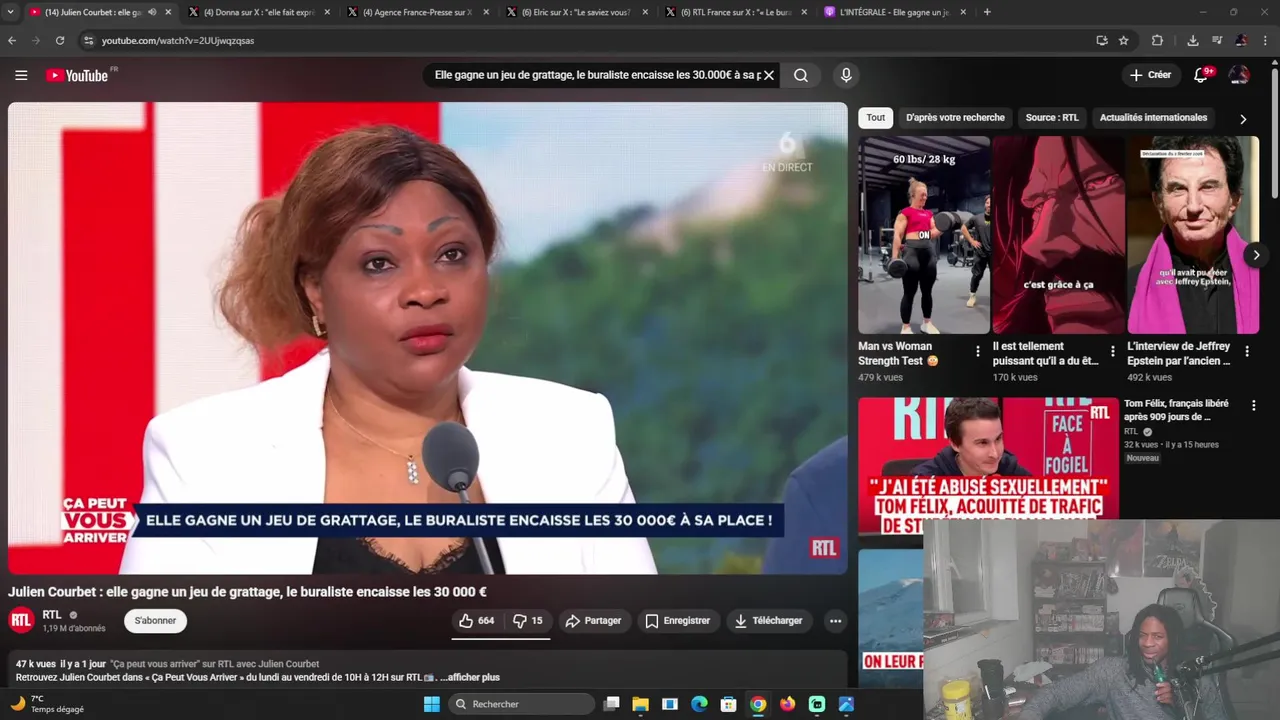Open the notifications bell
The height and width of the screenshot is (720, 1280).
coord(1202,75)
